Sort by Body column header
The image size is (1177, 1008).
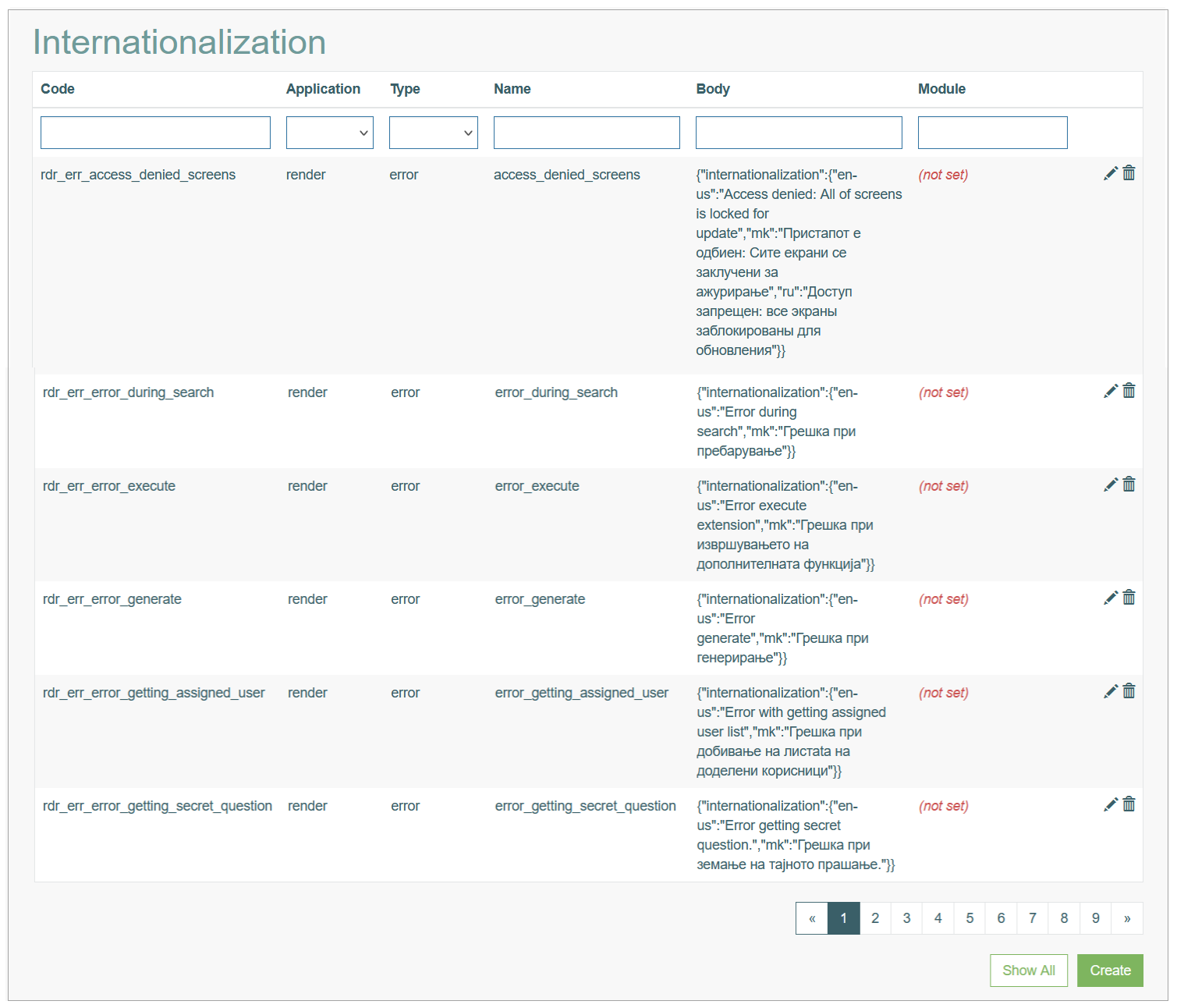713,89
